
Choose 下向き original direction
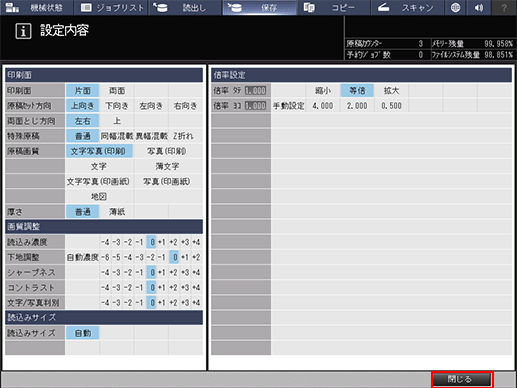[x=117, y=106]
